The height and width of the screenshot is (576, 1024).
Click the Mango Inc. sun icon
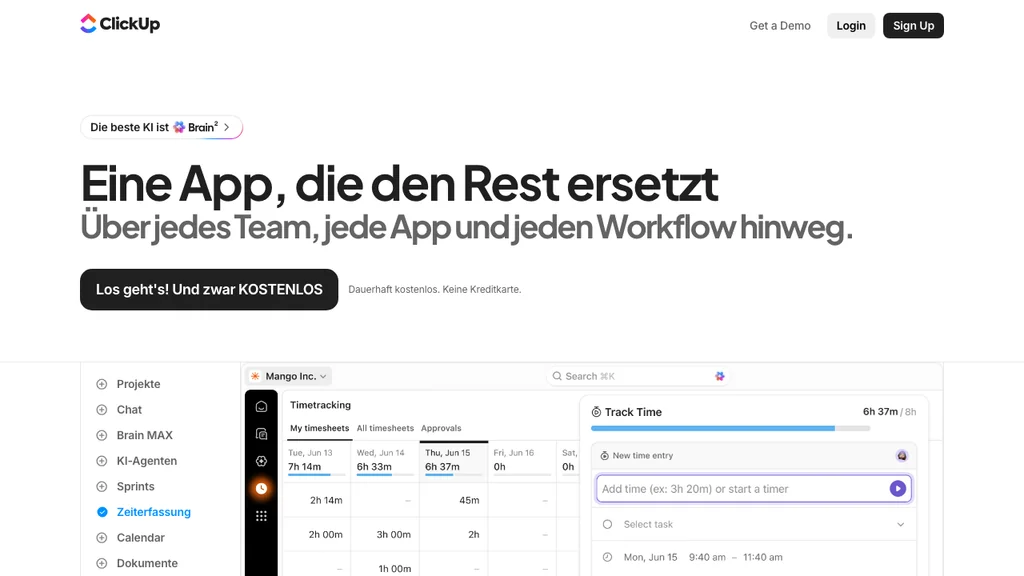tap(255, 376)
